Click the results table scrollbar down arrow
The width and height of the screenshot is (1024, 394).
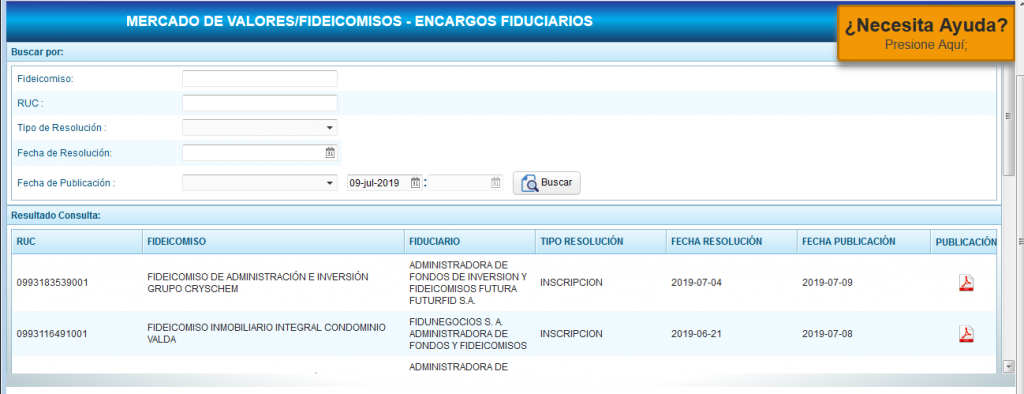point(1008,367)
